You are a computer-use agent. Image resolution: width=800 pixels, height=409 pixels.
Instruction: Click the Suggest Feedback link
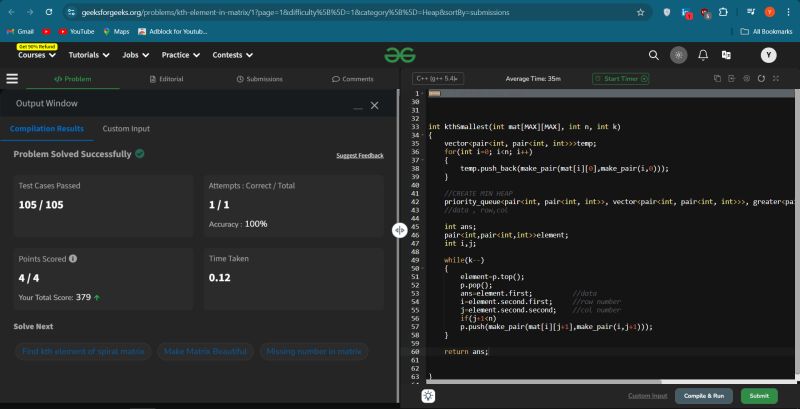pyautogui.click(x=359, y=155)
